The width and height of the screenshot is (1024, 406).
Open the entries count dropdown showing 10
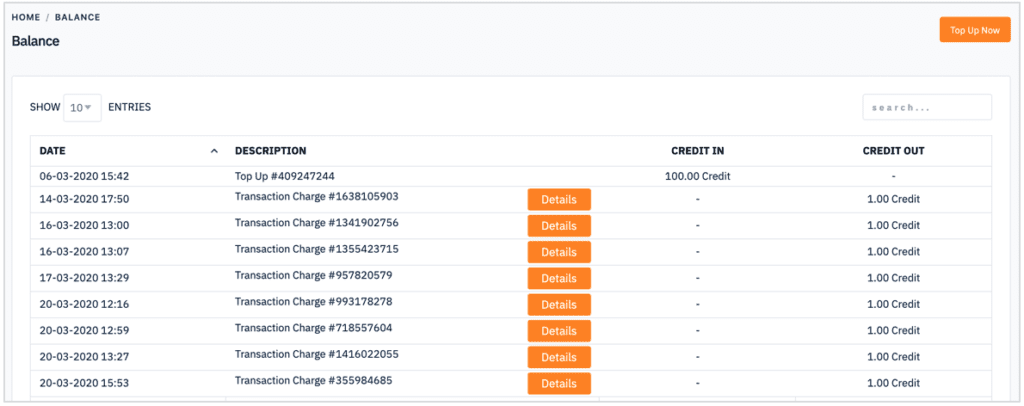click(x=82, y=108)
